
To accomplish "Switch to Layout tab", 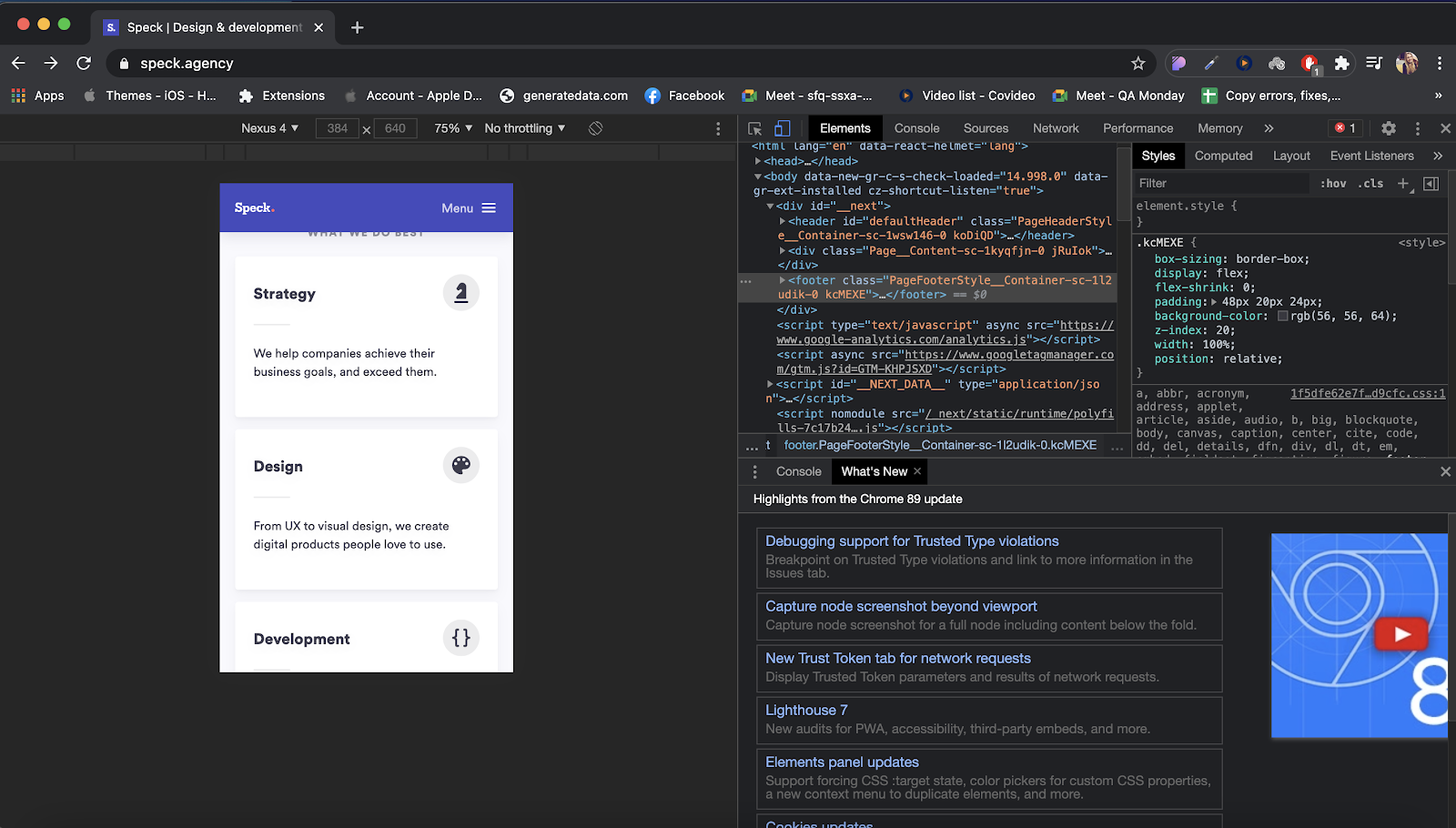I will (x=1291, y=156).
